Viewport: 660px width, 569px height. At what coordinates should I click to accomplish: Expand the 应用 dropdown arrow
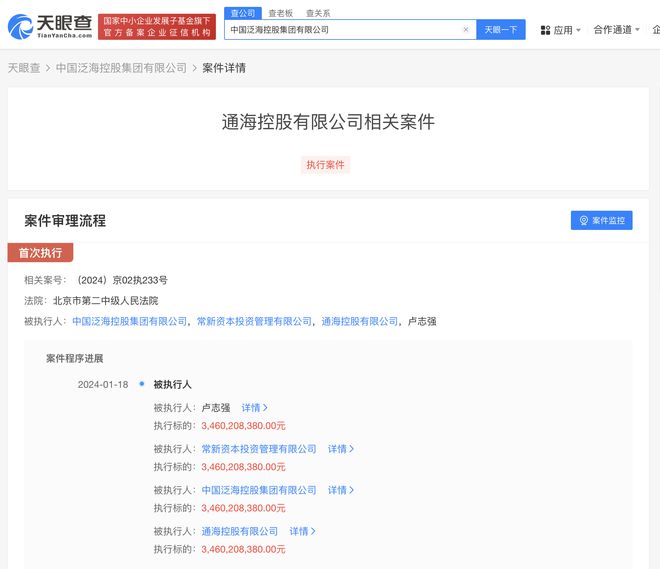(578, 30)
